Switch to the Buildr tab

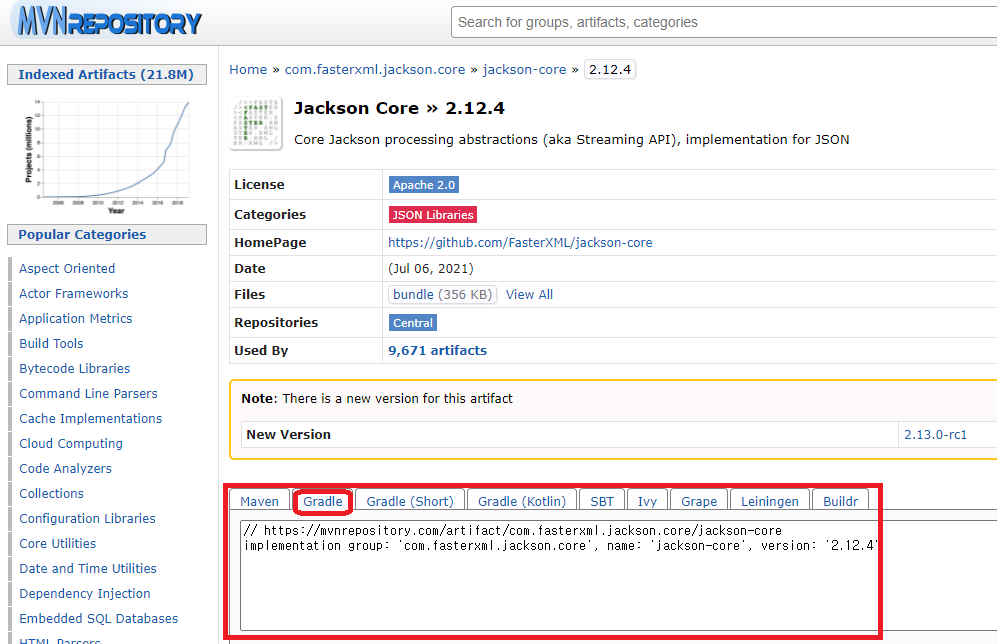pos(841,501)
